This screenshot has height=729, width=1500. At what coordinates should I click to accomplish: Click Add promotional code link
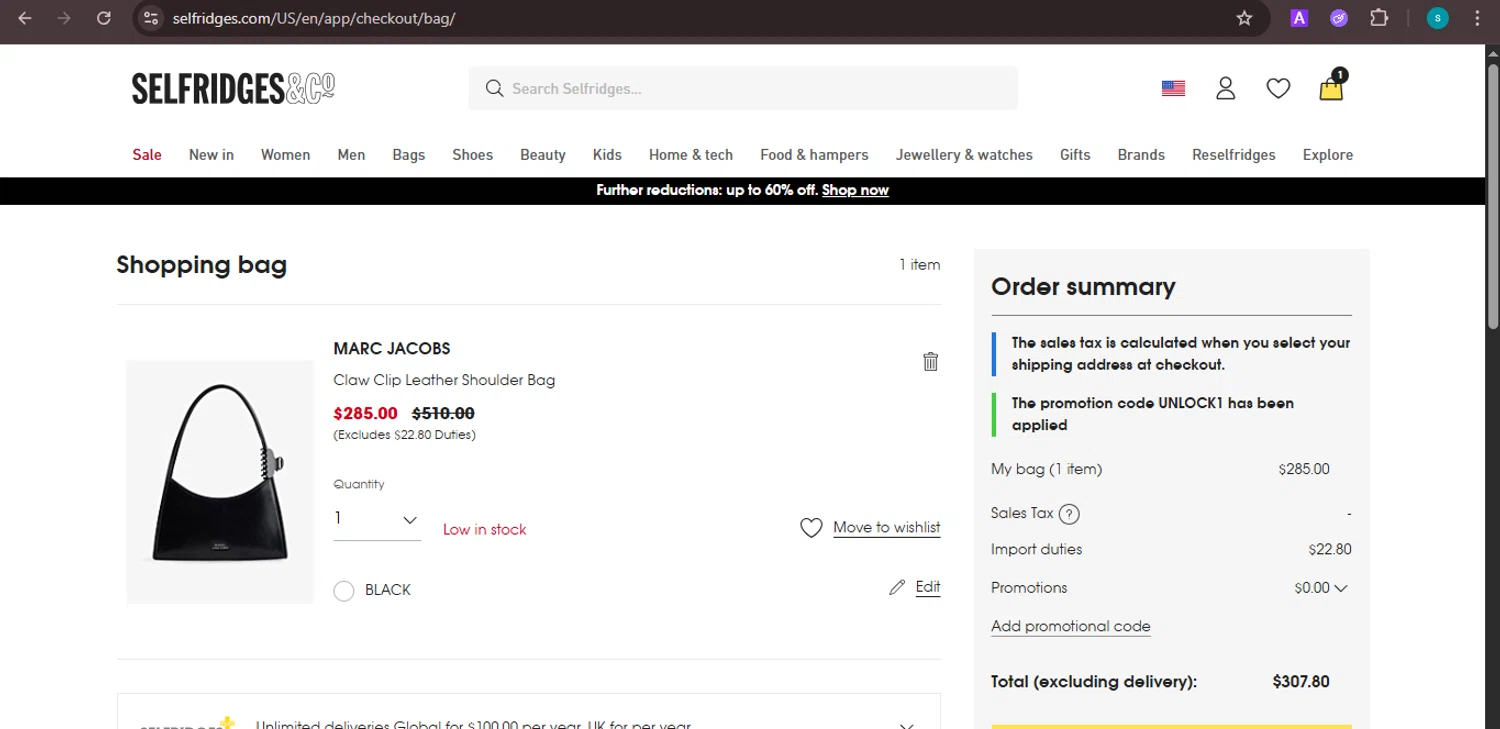pos(1071,627)
